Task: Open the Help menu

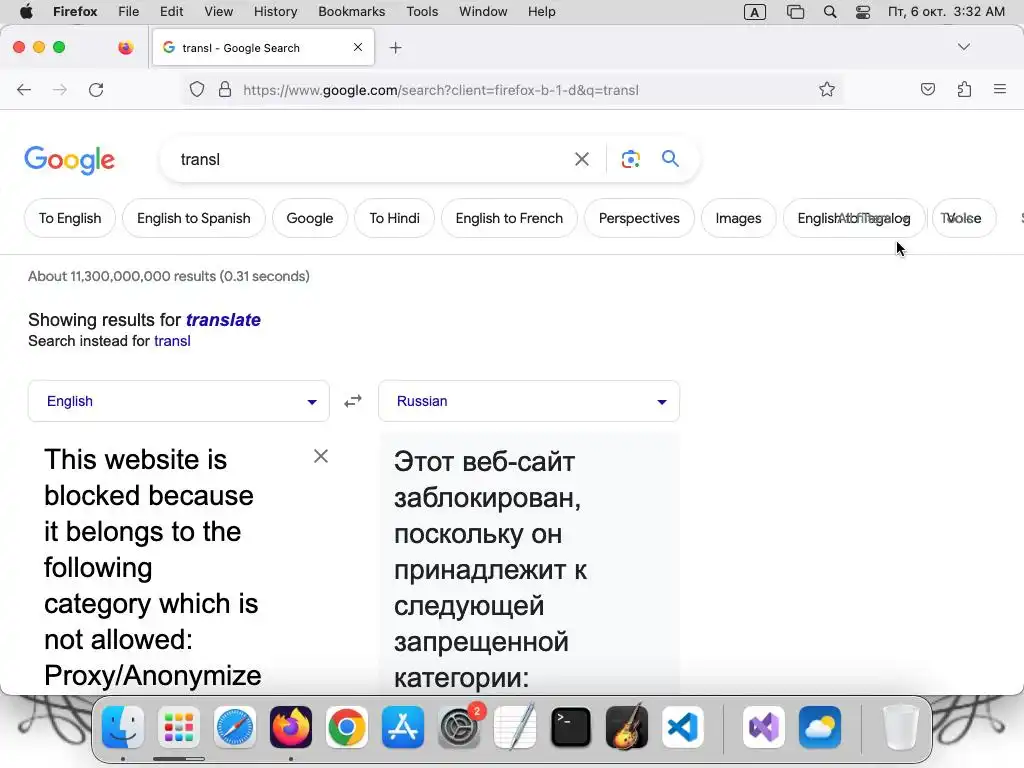Action: click(x=541, y=12)
